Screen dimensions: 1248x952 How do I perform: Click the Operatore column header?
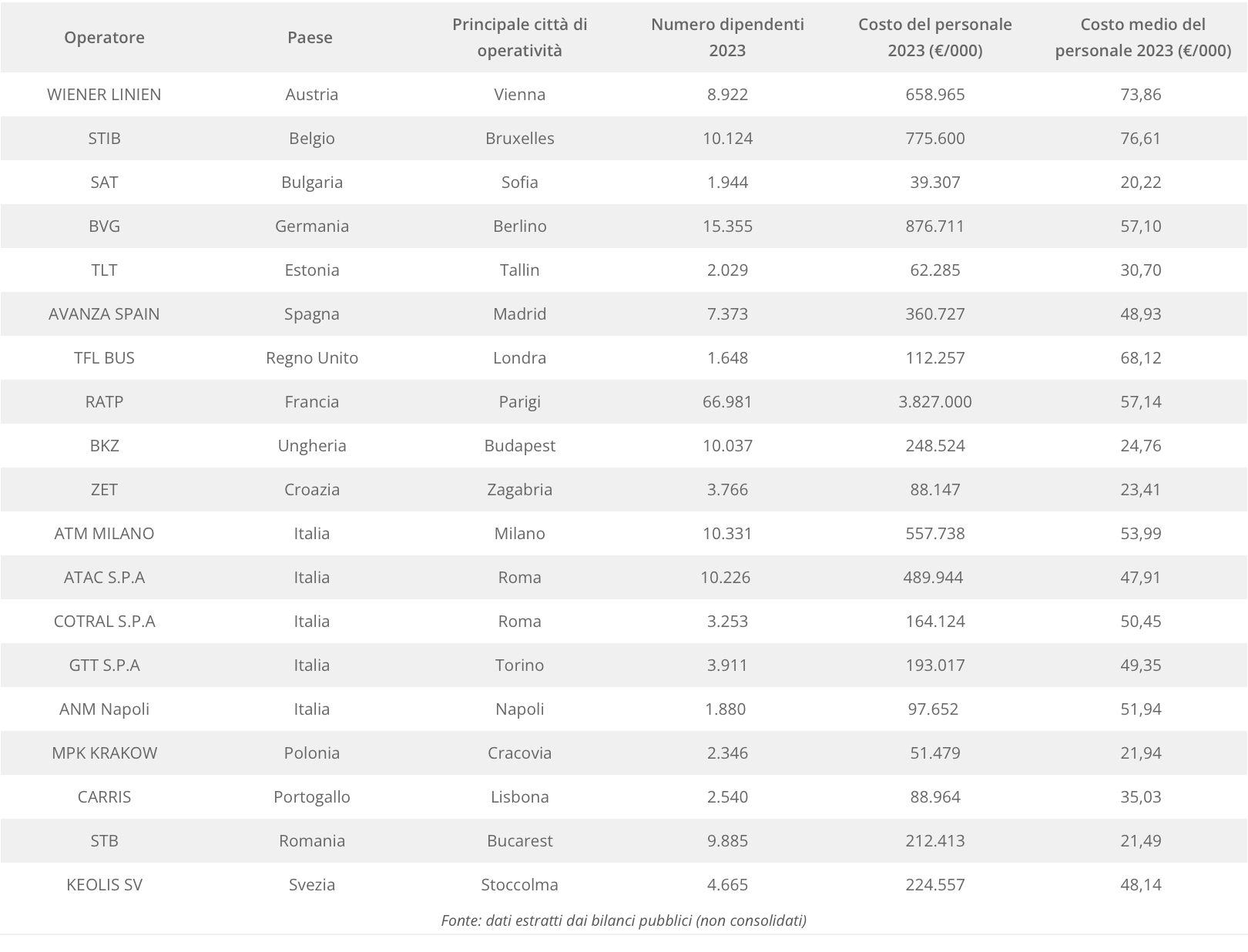(x=104, y=37)
